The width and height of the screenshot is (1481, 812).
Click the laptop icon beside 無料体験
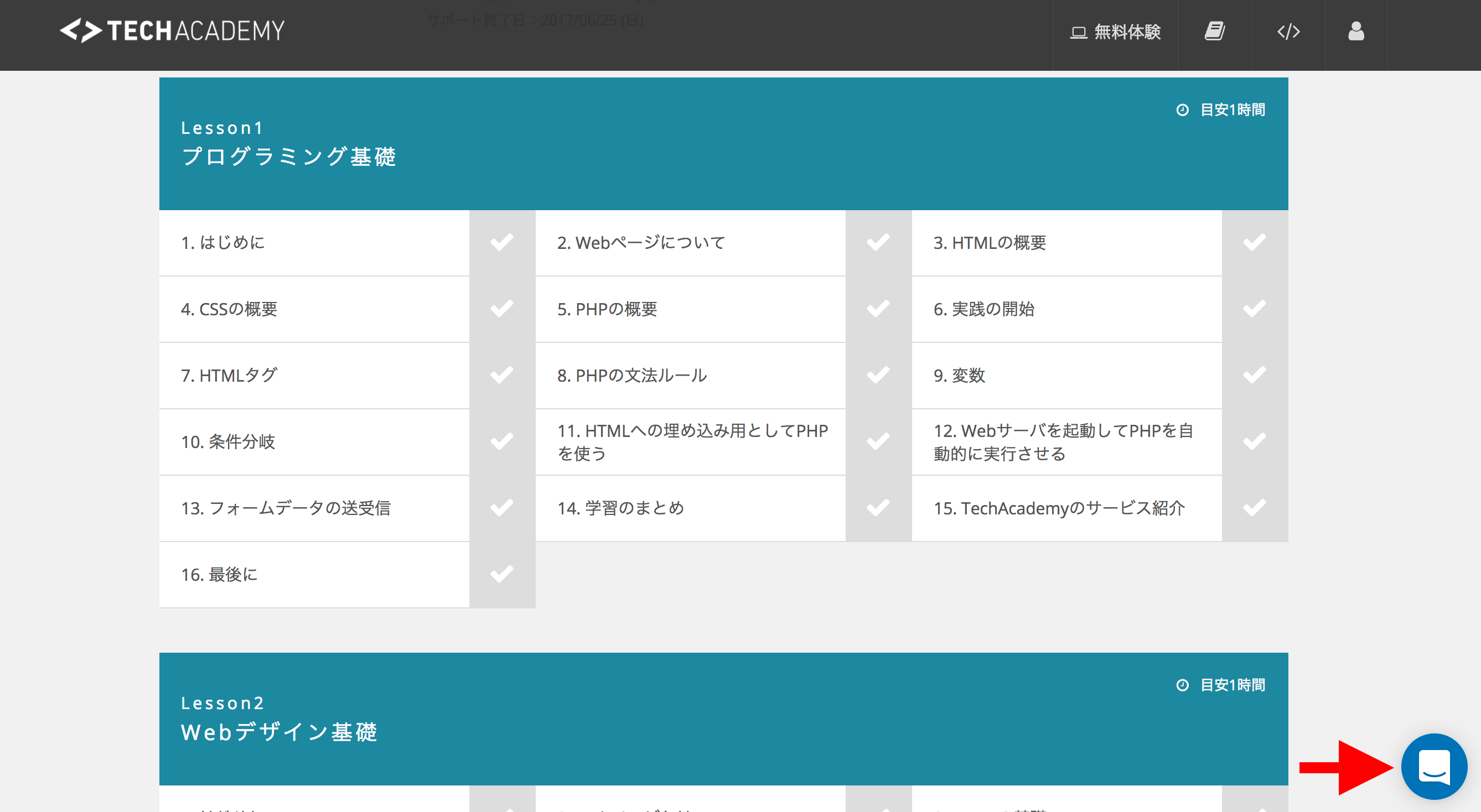tap(1078, 32)
